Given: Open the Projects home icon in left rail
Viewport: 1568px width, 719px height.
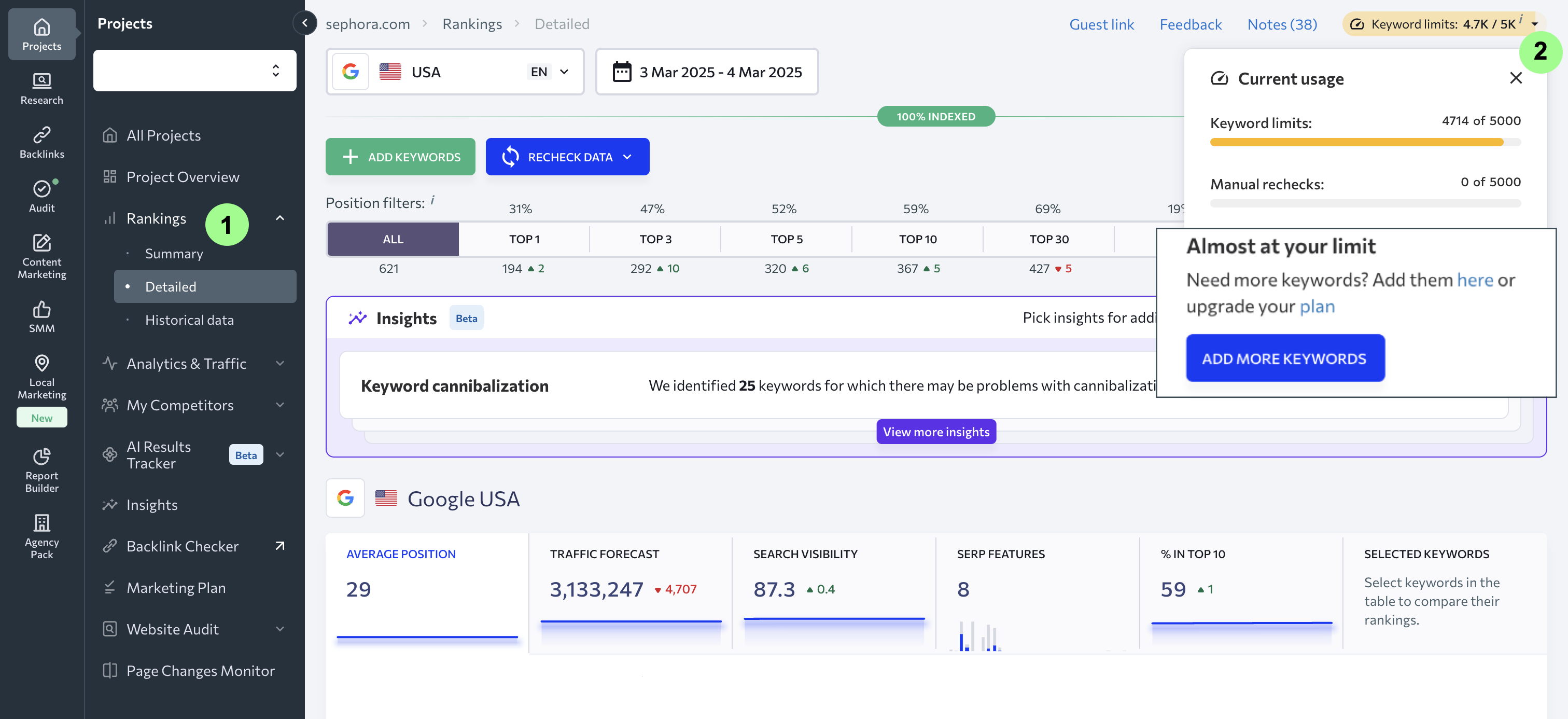Looking at the screenshot, I should (x=41, y=27).
